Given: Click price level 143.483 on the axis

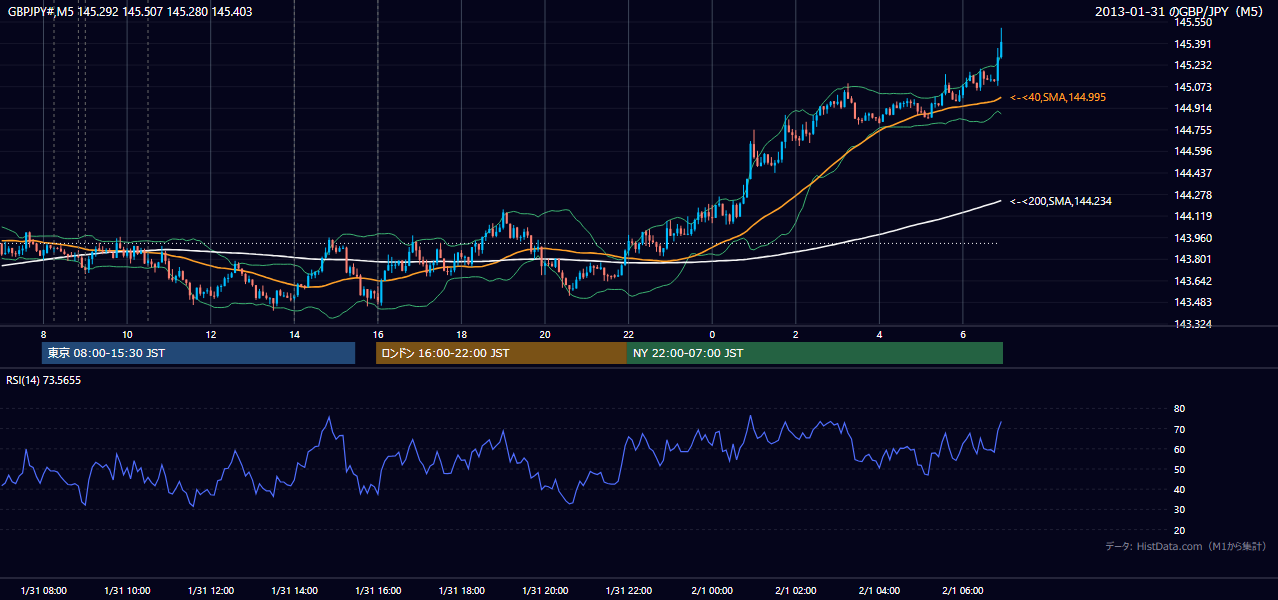Looking at the screenshot, I should (x=1194, y=302).
